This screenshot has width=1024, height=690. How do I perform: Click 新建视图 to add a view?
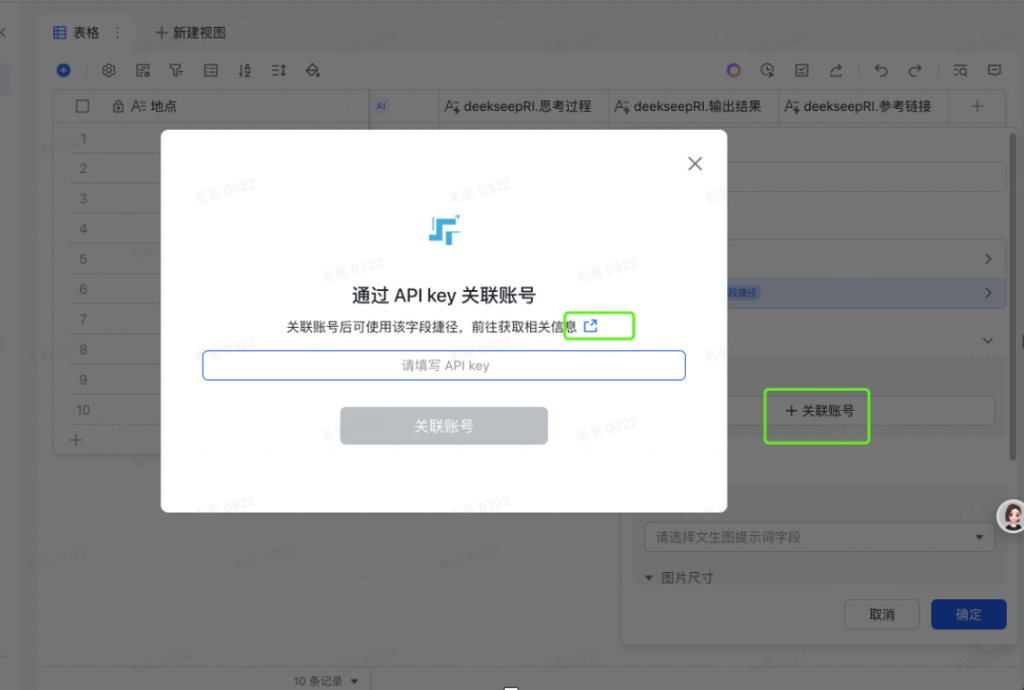tap(190, 33)
